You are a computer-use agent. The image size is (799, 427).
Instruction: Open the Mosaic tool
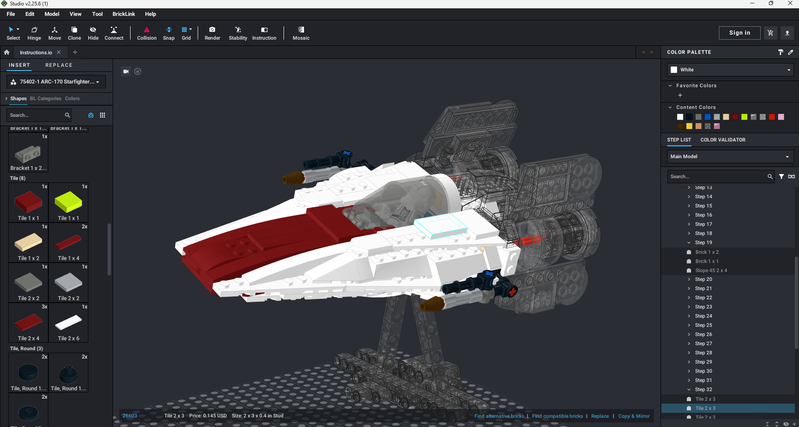click(x=301, y=33)
